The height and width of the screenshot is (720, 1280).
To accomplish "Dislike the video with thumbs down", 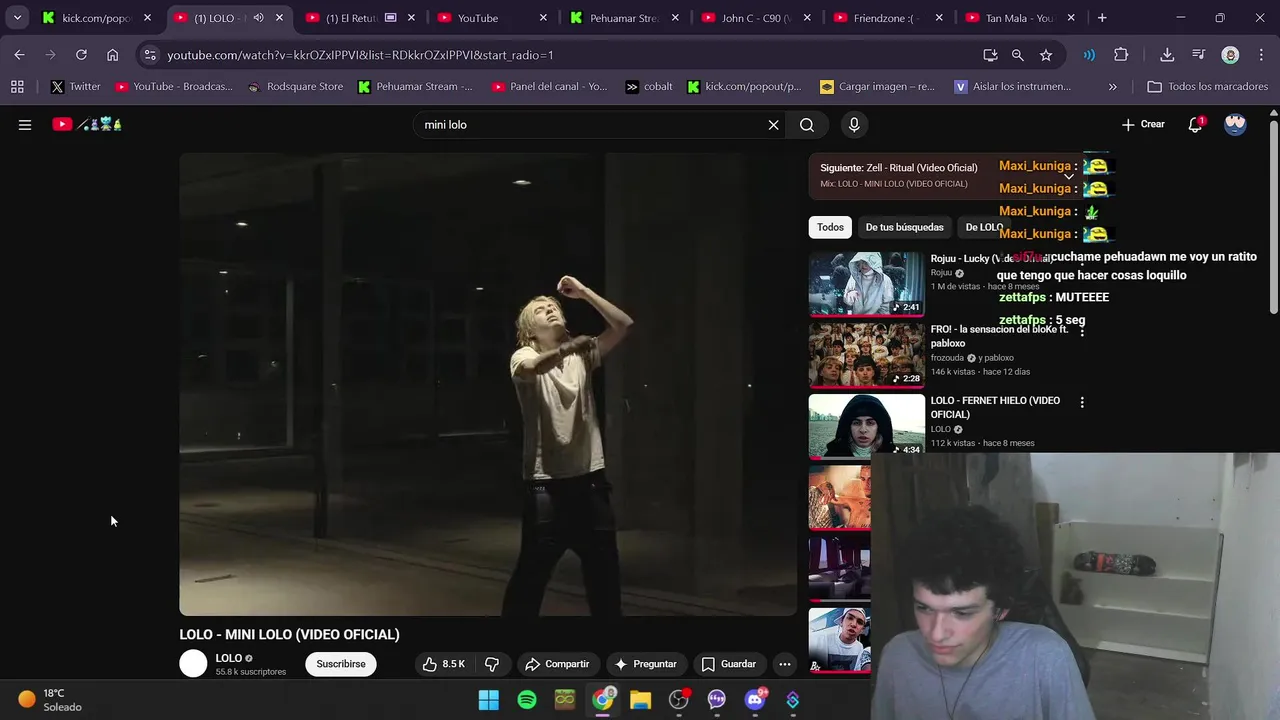I will coord(492,664).
